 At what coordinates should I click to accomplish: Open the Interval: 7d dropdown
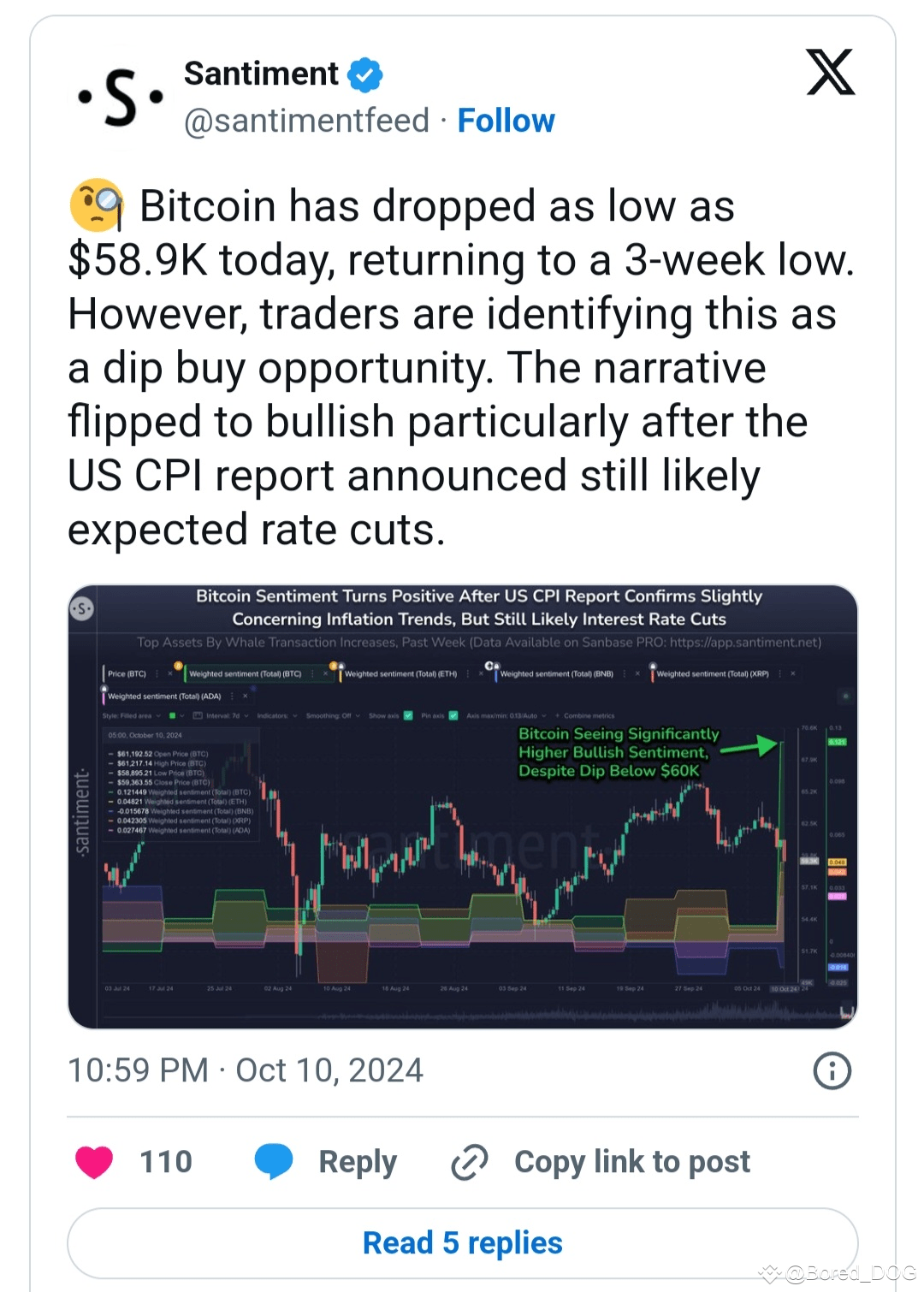point(222,715)
